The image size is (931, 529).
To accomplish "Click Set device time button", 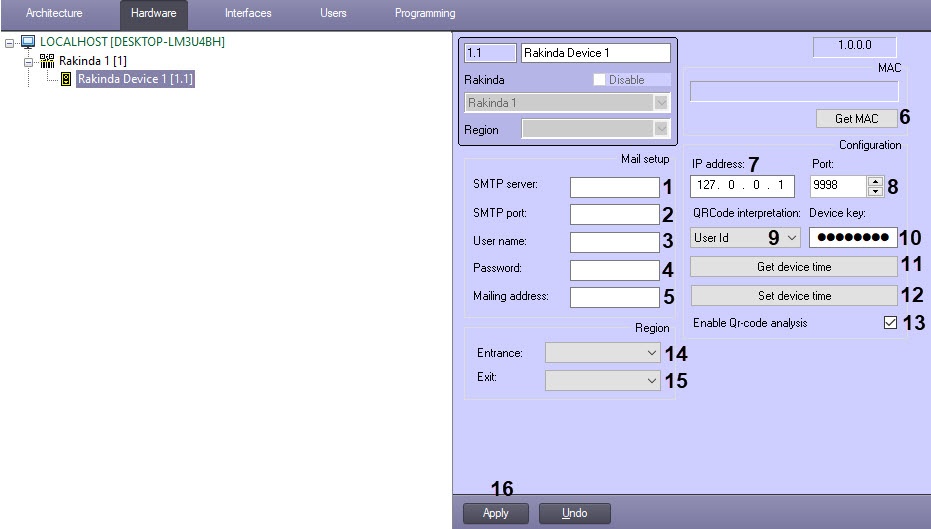I will pyautogui.click(x=794, y=296).
